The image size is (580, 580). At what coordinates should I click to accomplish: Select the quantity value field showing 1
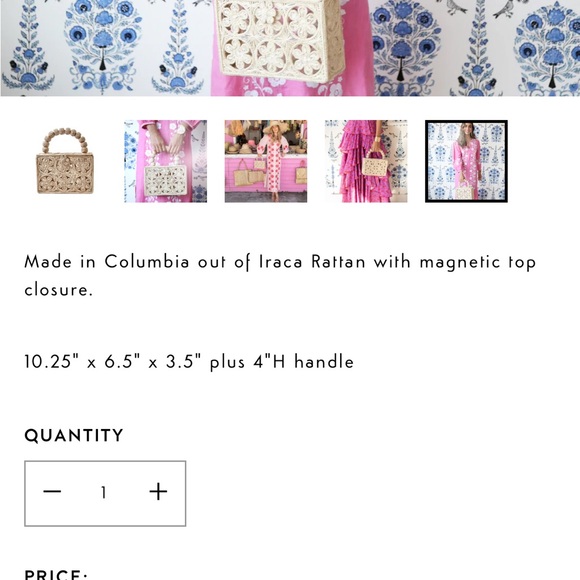click(x=104, y=492)
